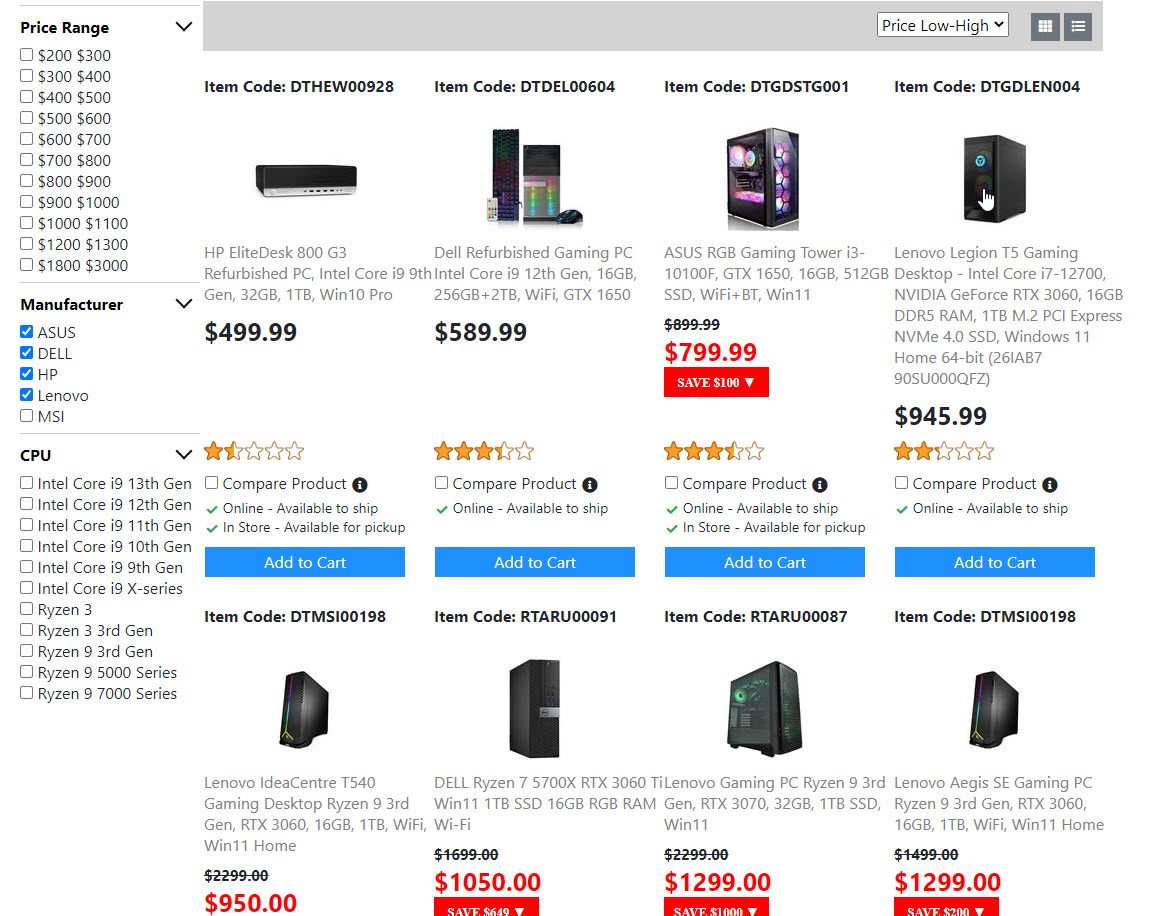Click star rating of ASUS RGB Gaming Tower
Screen dimensions: 1152x916
[x=714, y=451]
